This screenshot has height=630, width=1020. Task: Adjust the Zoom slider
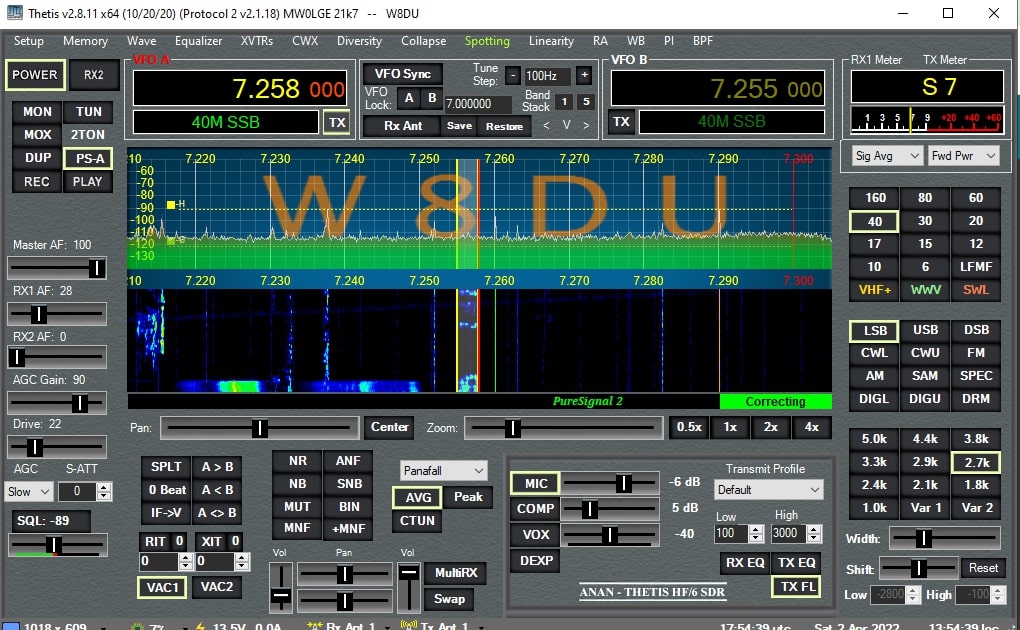click(x=562, y=428)
